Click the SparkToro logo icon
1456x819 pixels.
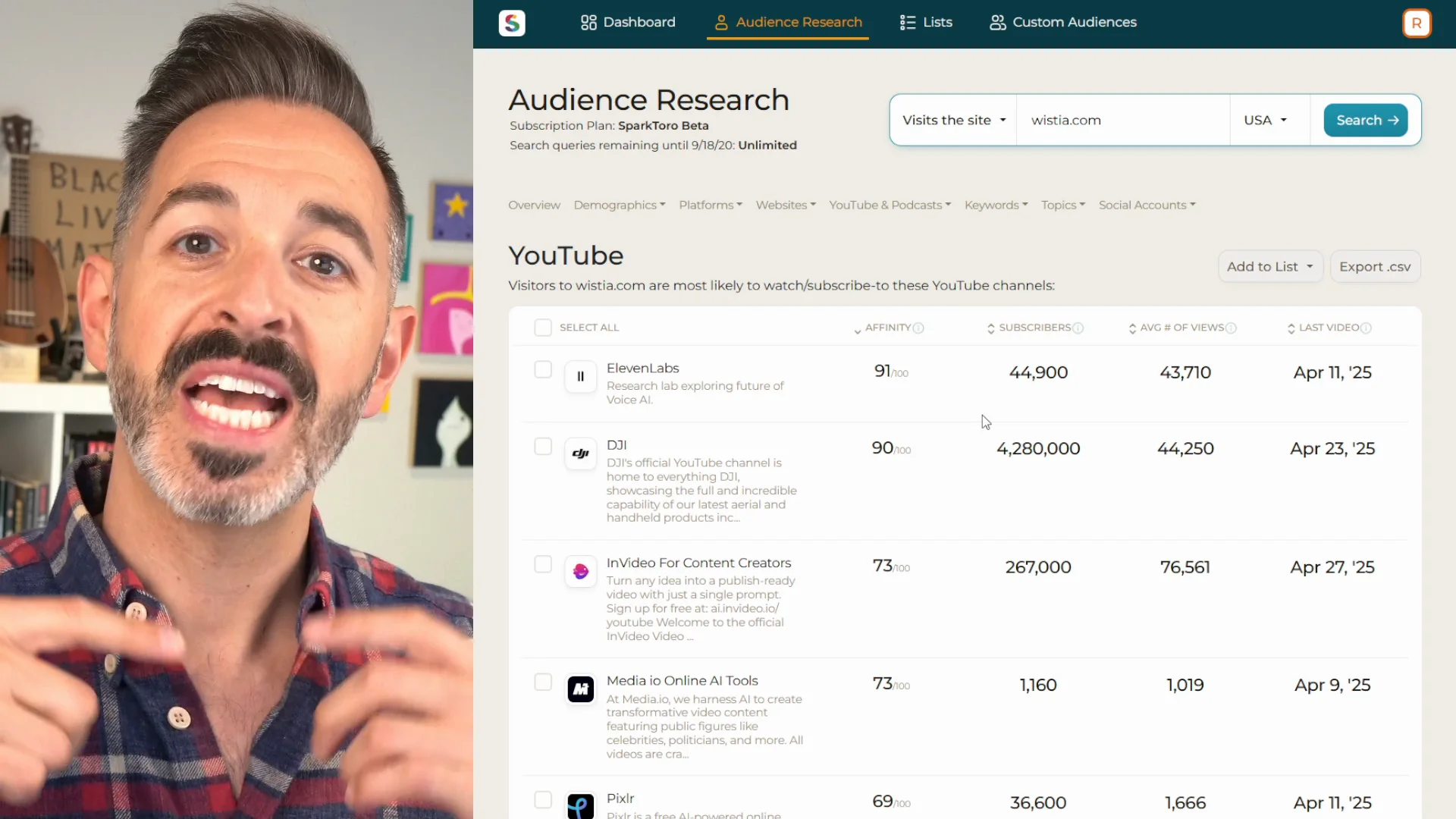pyautogui.click(x=512, y=23)
